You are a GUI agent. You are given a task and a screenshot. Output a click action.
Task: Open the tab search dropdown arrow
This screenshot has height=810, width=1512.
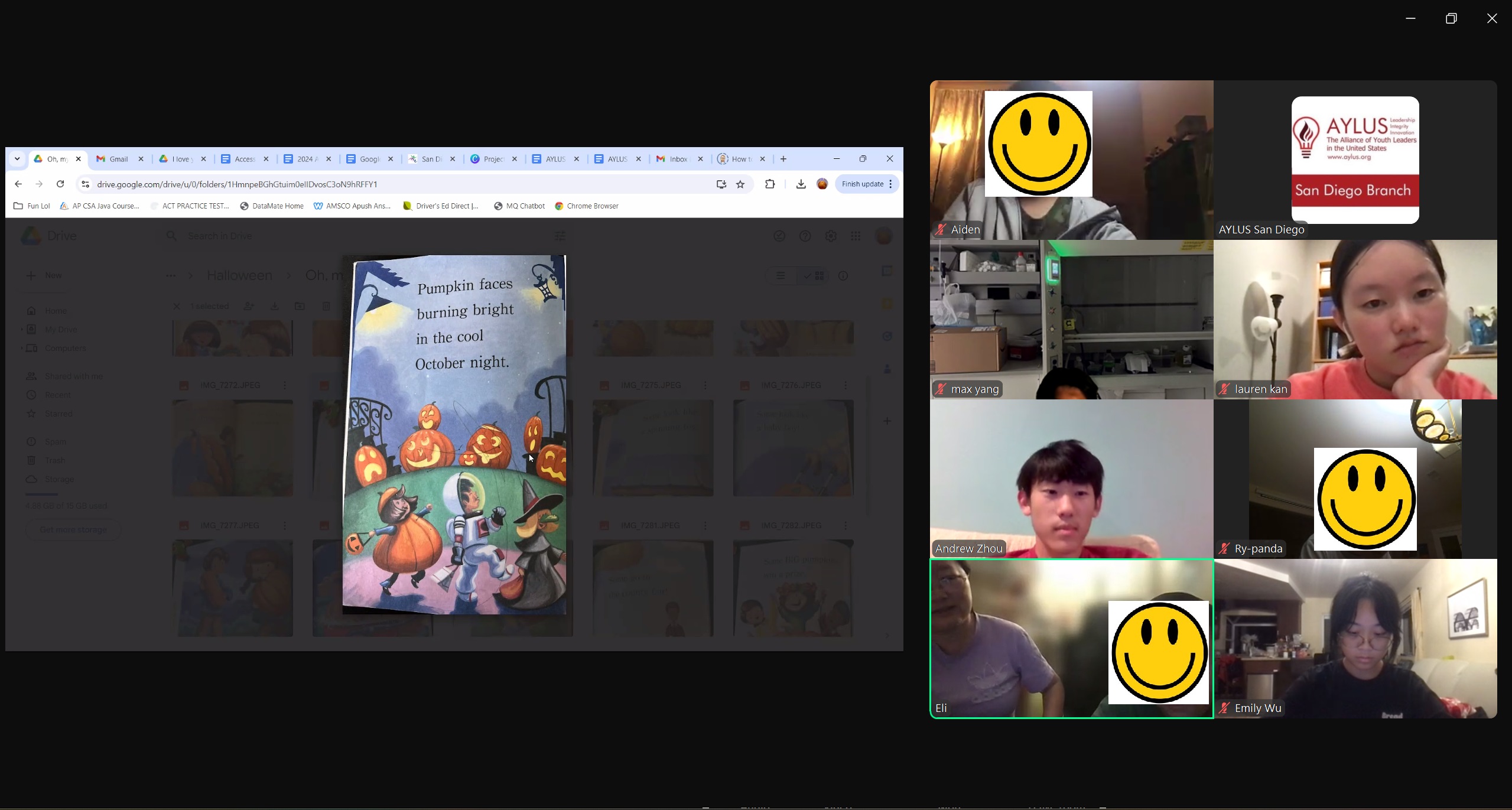[17, 159]
